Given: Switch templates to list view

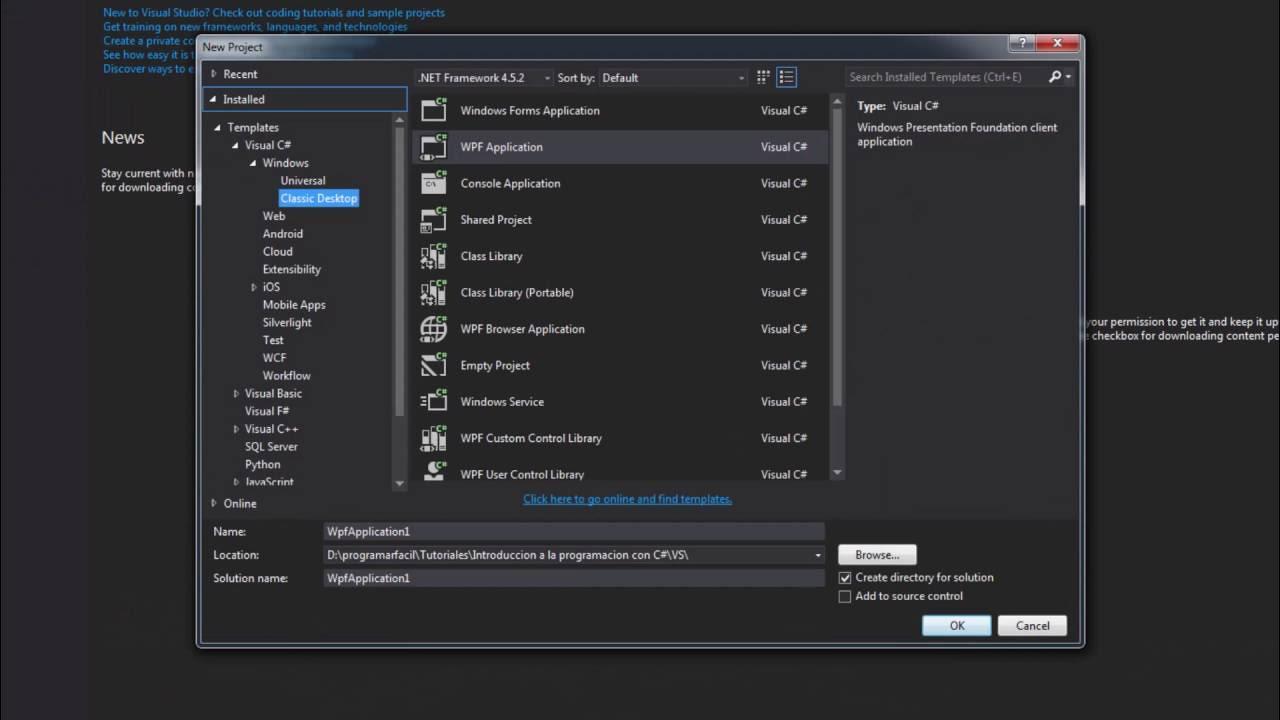Looking at the screenshot, I should coord(787,77).
